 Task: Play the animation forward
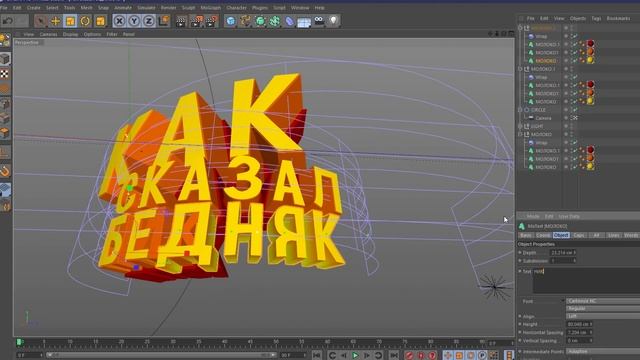coord(355,356)
